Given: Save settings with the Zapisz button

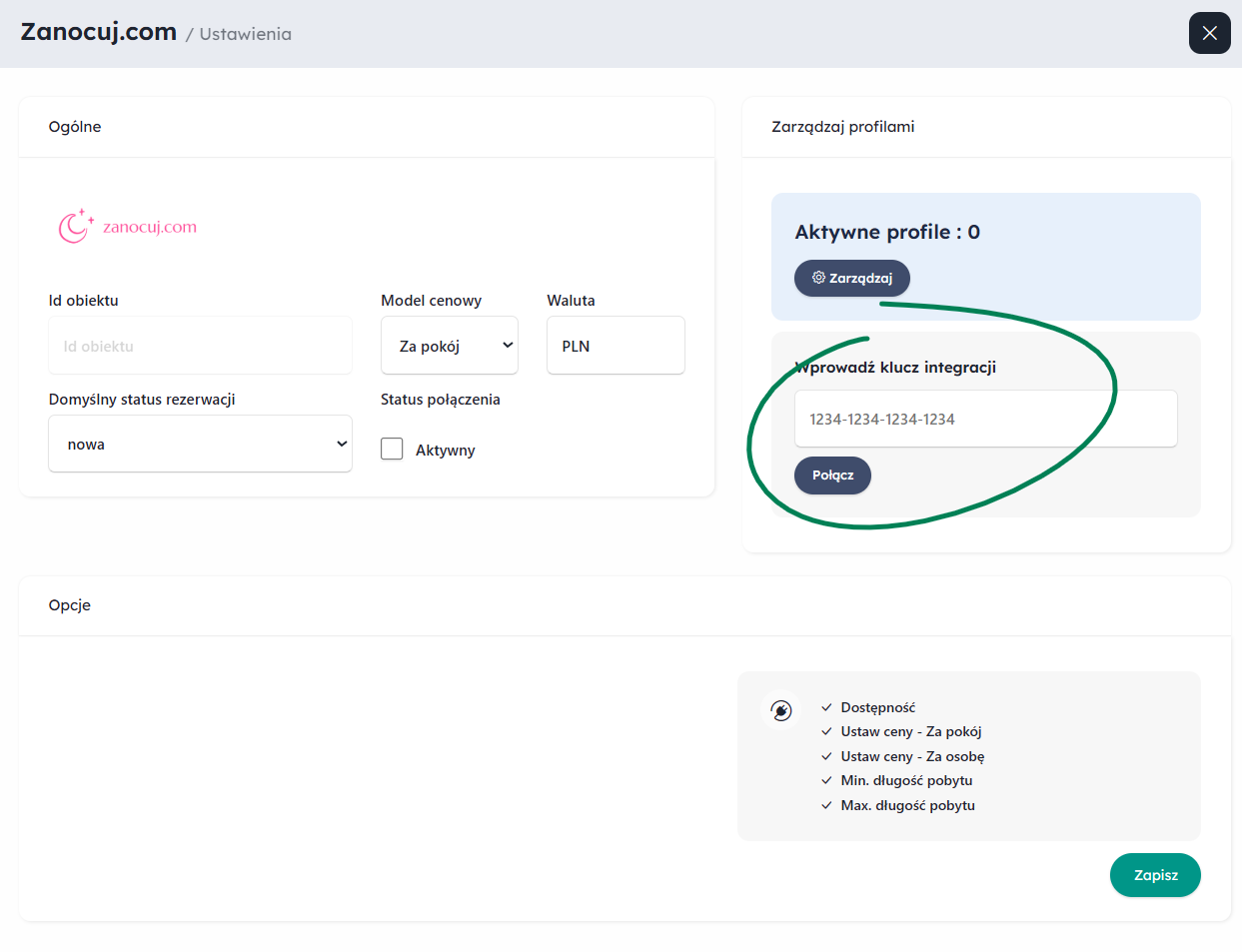Looking at the screenshot, I should 1155,875.
